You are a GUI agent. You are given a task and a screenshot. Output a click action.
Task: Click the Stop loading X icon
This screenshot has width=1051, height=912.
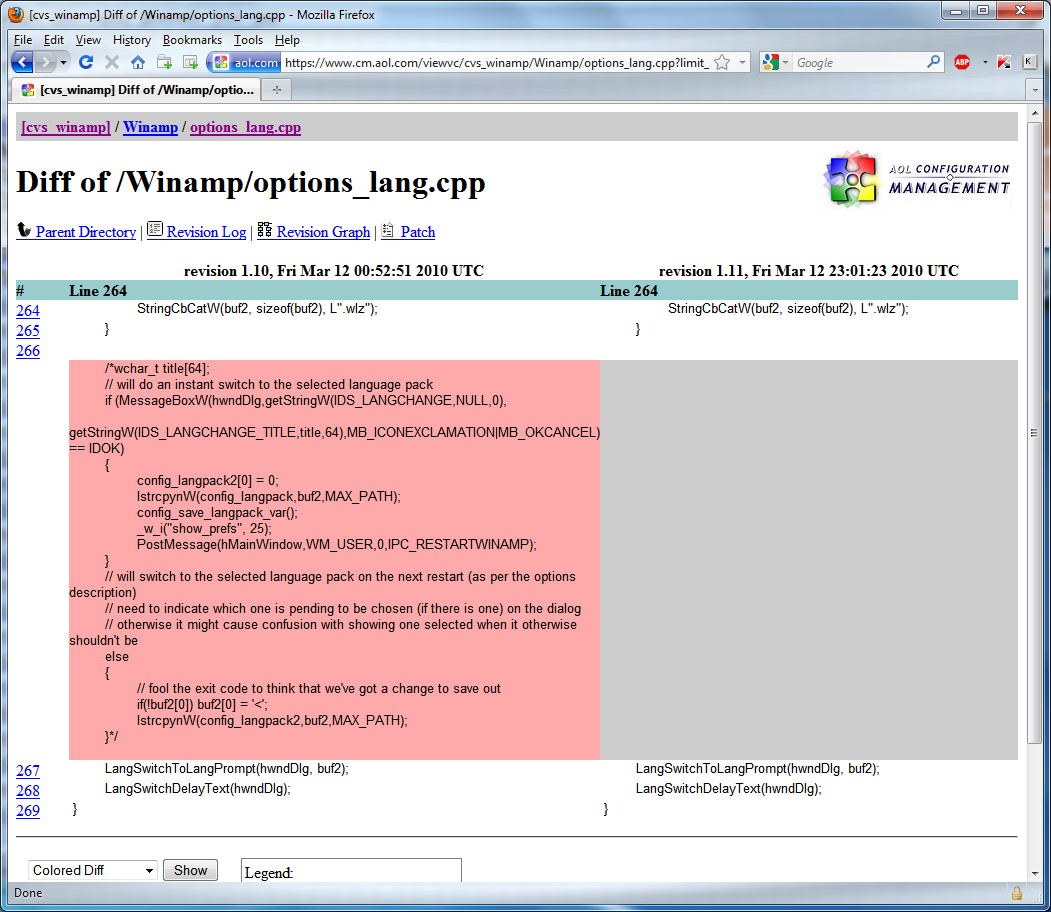tap(112, 62)
